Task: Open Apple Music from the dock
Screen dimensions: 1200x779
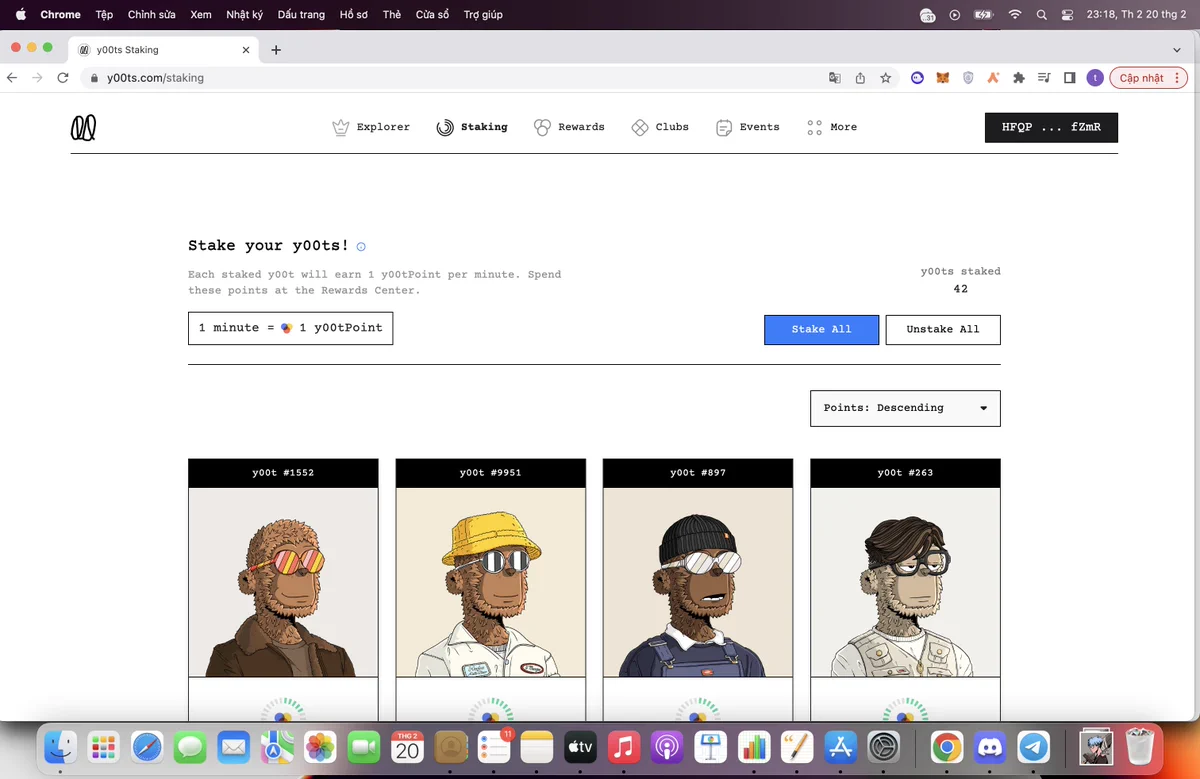Action: (623, 747)
